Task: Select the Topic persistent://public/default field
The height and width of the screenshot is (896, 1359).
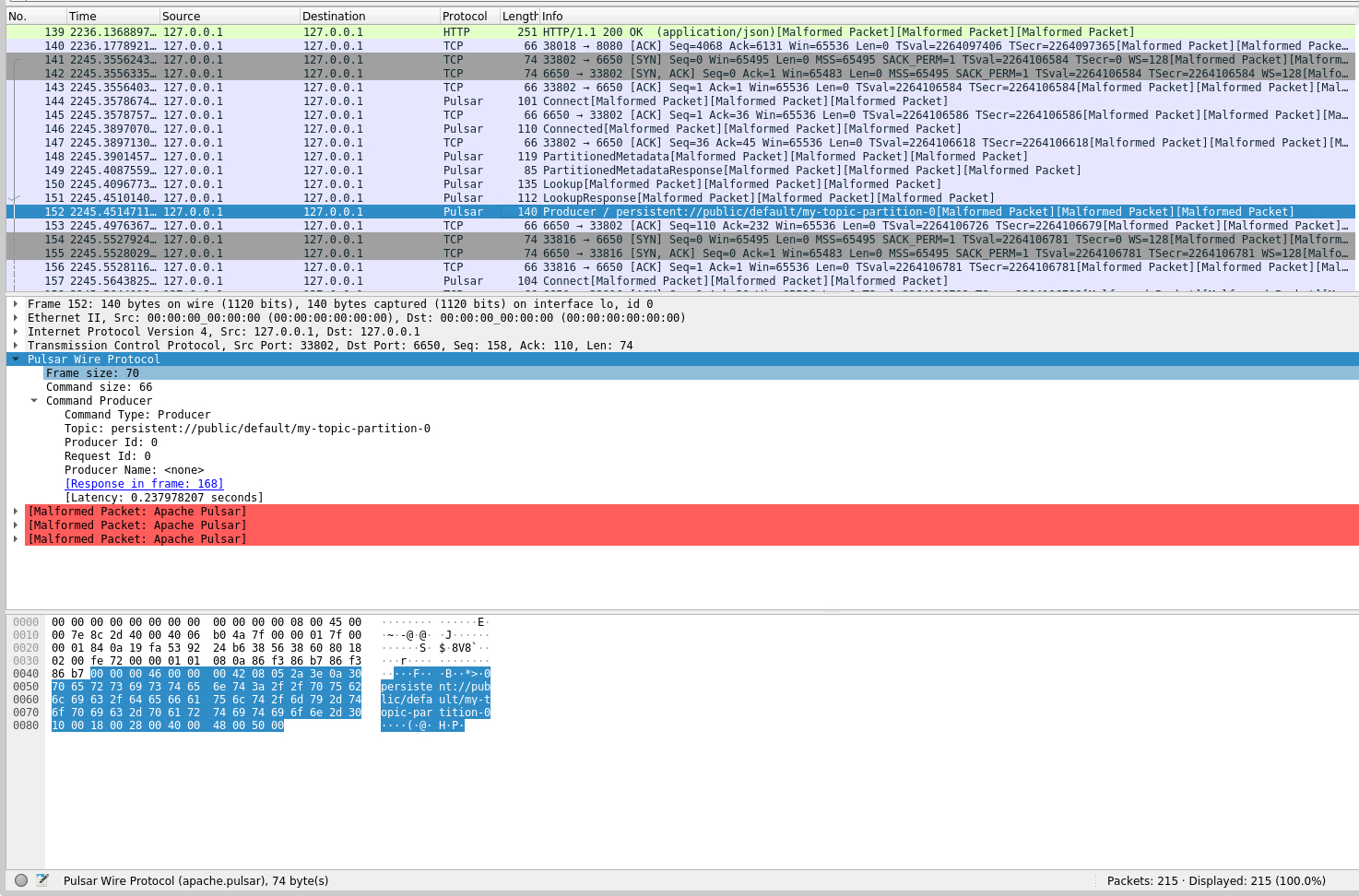Action: (247, 428)
